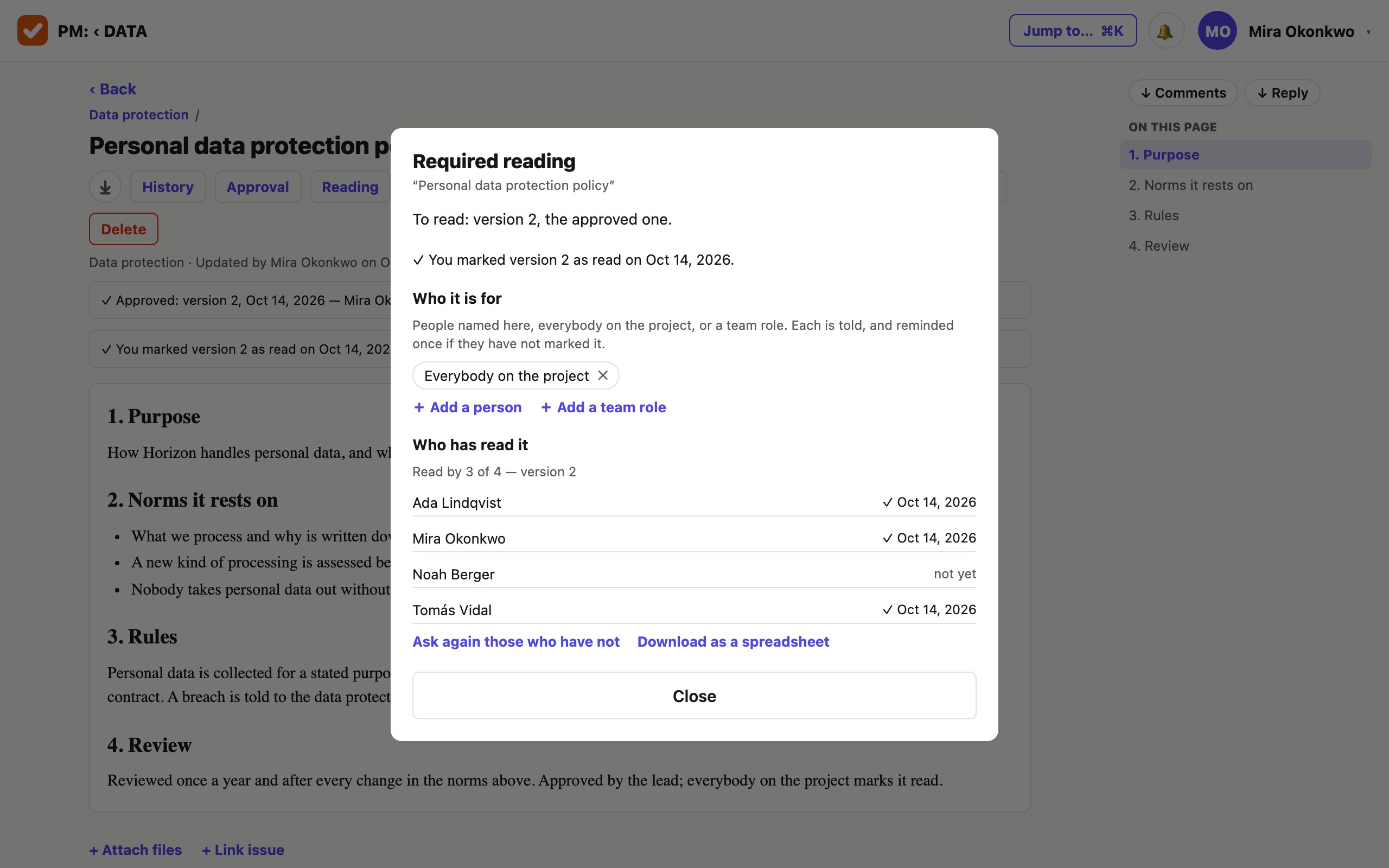
Task: Remove the Everybody on the project chip
Action: (603, 375)
